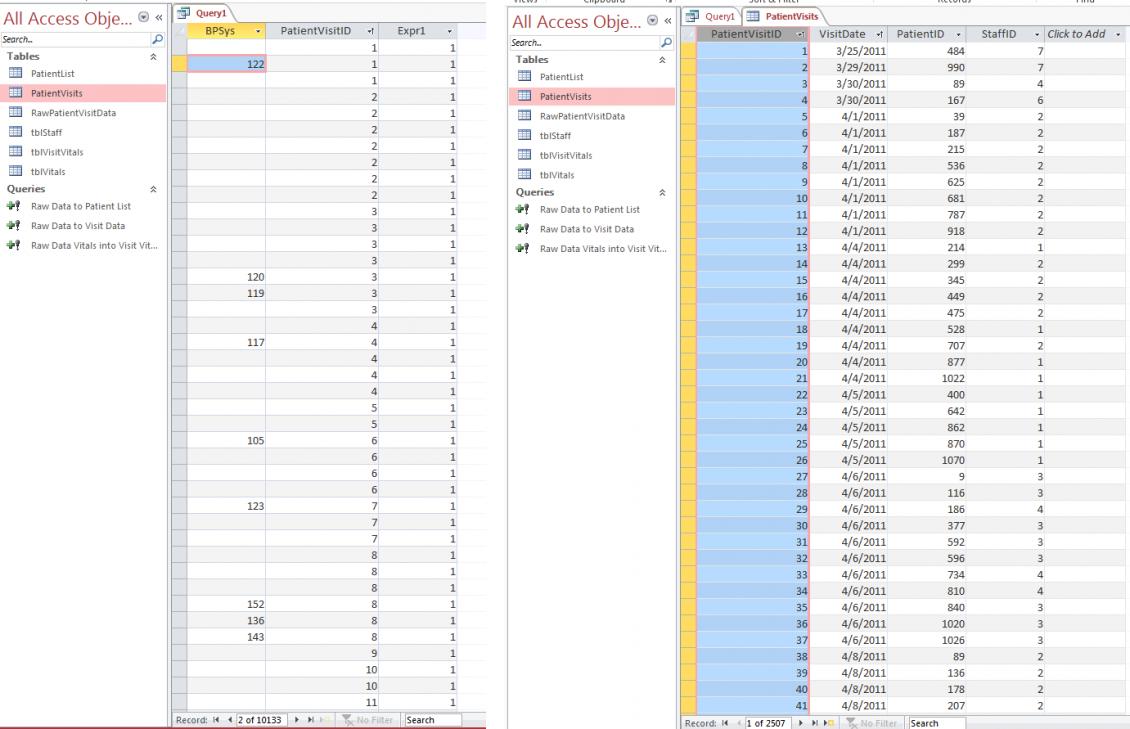Click No Filter indicator in PatientVisits datasheet window
The height and width of the screenshot is (729, 1130).
871,723
